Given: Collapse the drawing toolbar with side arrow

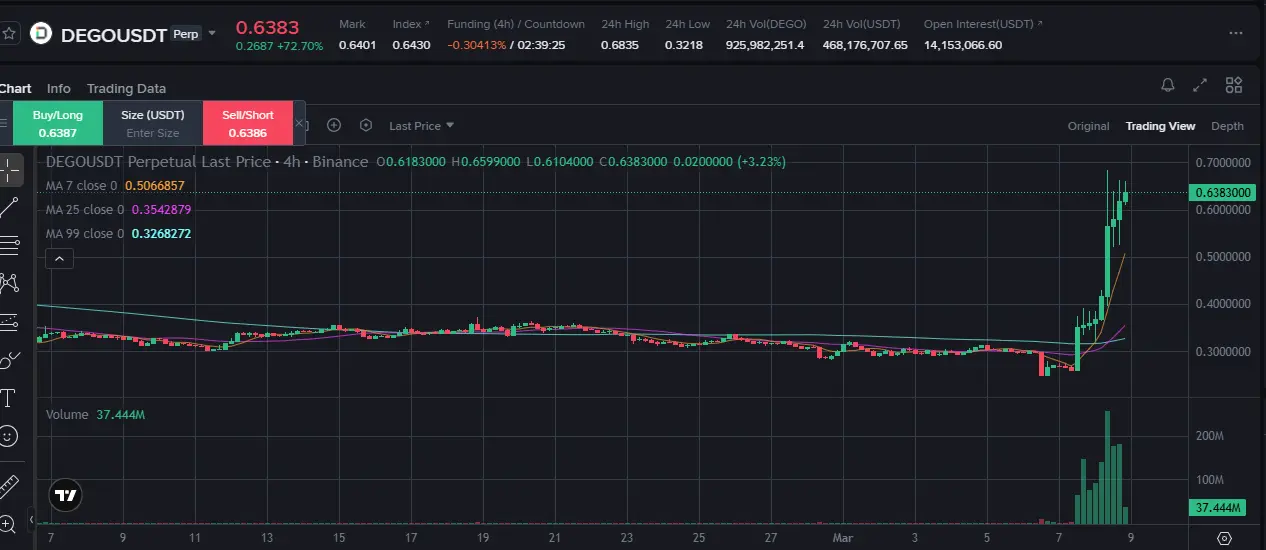Looking at the screenshot, I should [x=31, y=520].
